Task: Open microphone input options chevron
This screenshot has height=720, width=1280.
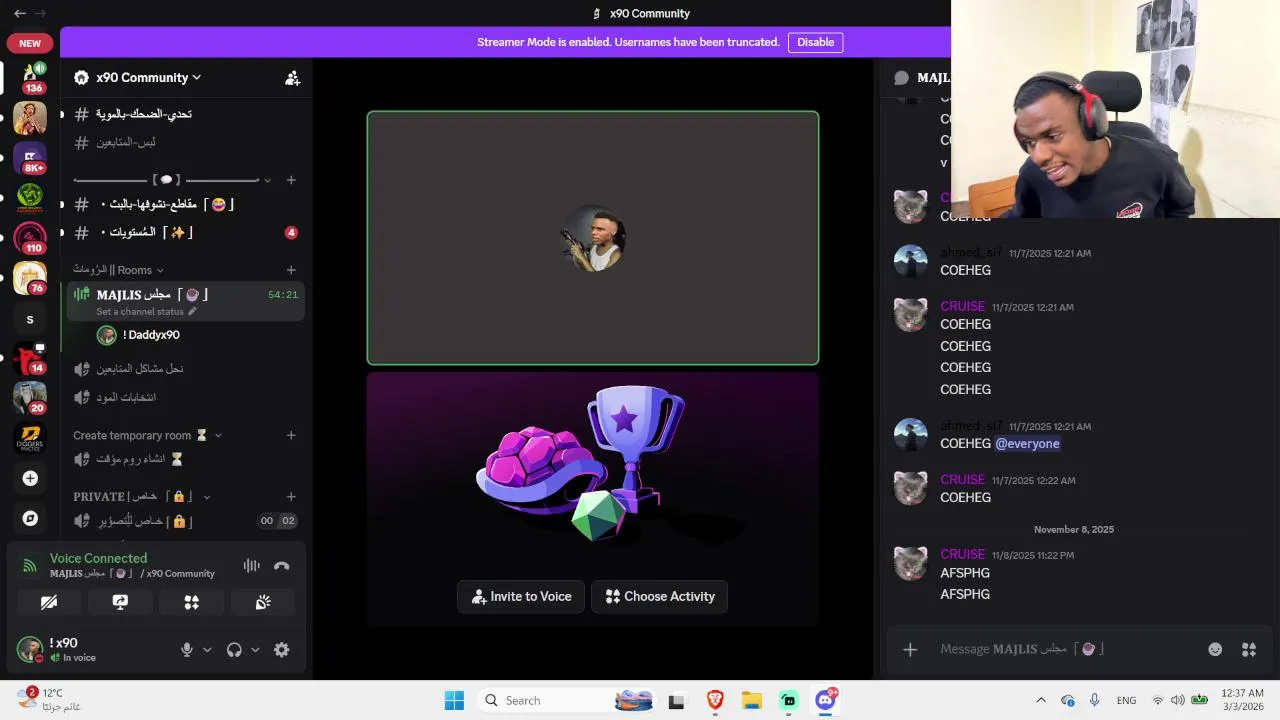Action: (207, 650)
